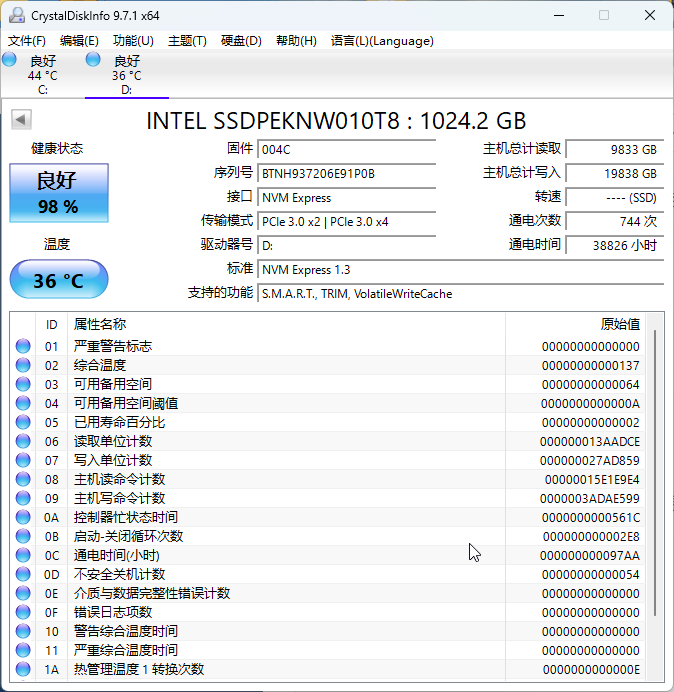This screenshot has height=692, width=674.
Task: Click status orb for 1A 热管理温度 1 转换次数
Action: [23, 669]
